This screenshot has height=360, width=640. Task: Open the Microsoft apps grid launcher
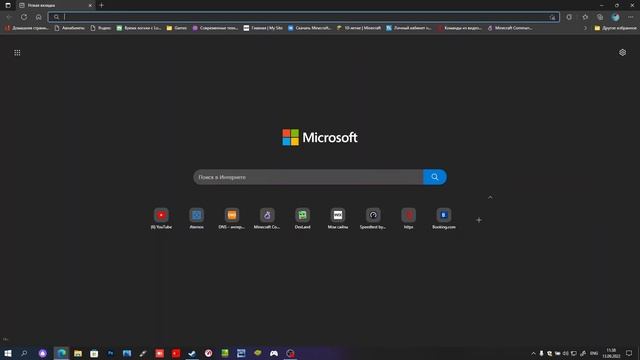(x=17, y=53)
